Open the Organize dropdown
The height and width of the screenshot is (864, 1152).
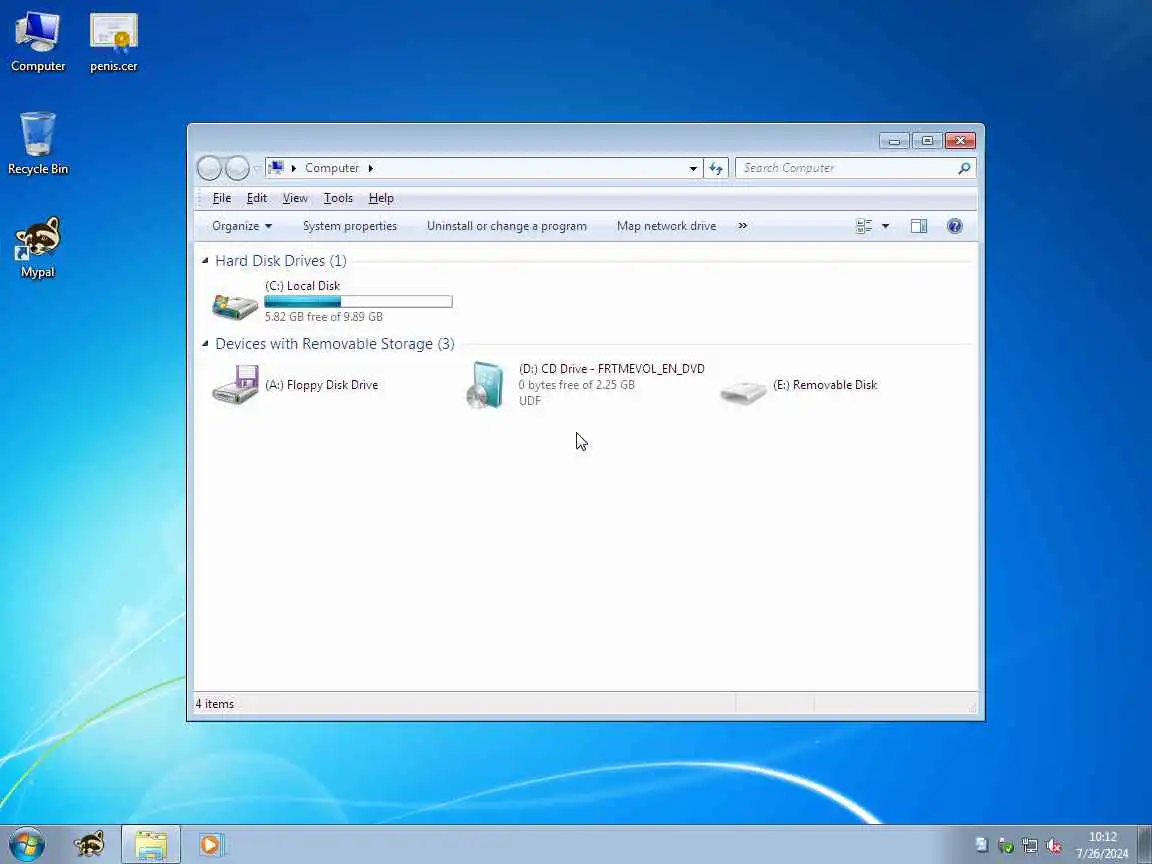tap(242, 226)
